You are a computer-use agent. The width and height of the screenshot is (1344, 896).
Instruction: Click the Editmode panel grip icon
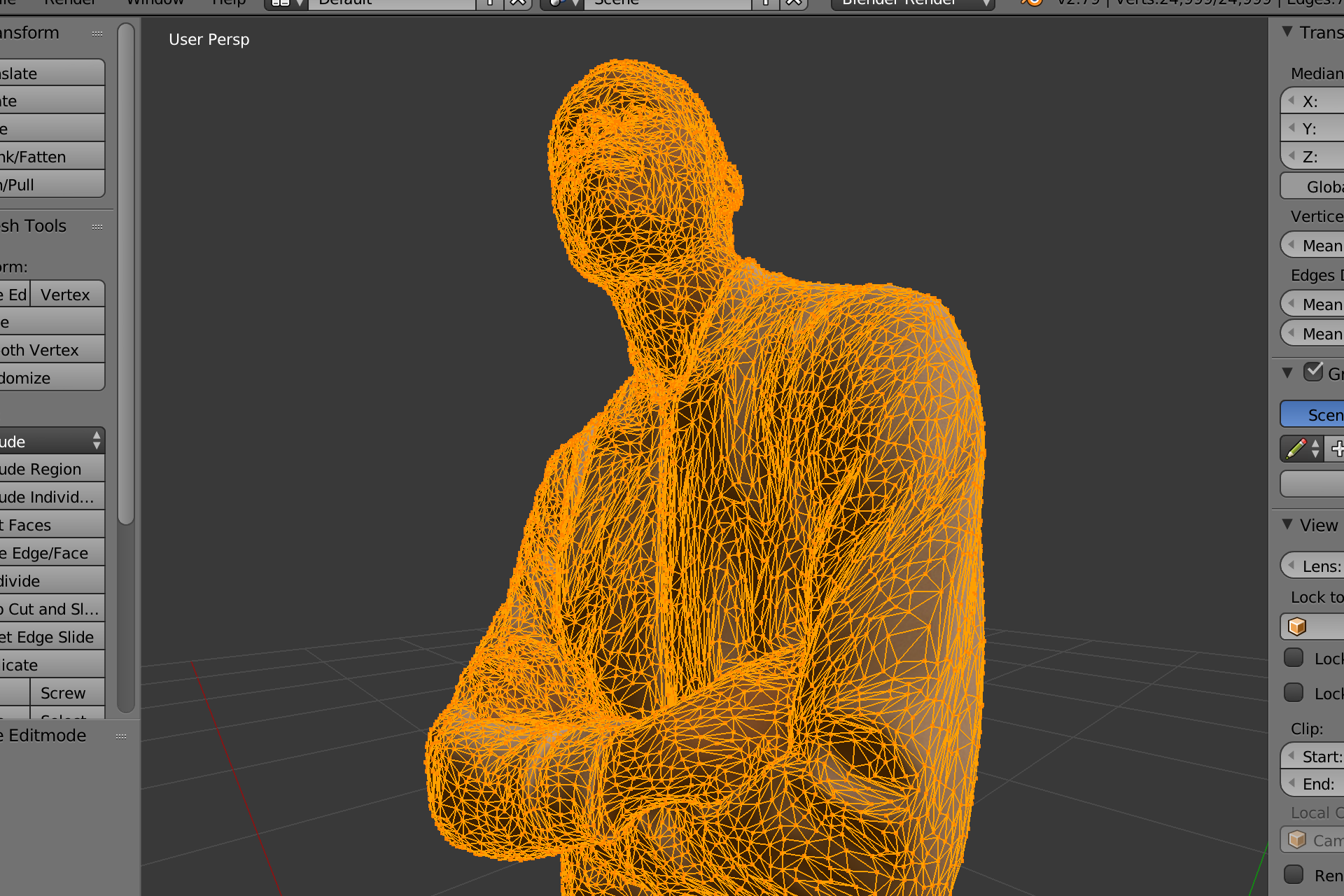point(121,736)
